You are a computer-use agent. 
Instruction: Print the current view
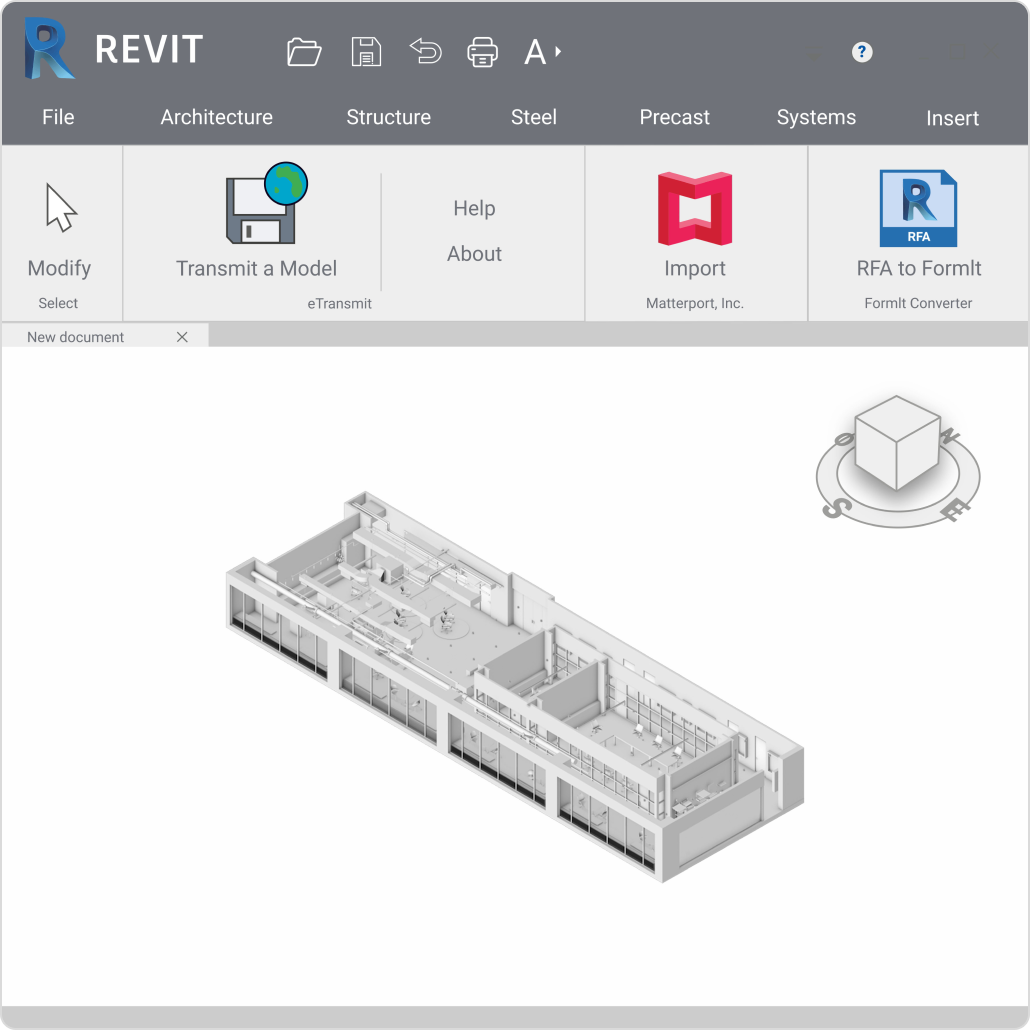click(483, 52)
